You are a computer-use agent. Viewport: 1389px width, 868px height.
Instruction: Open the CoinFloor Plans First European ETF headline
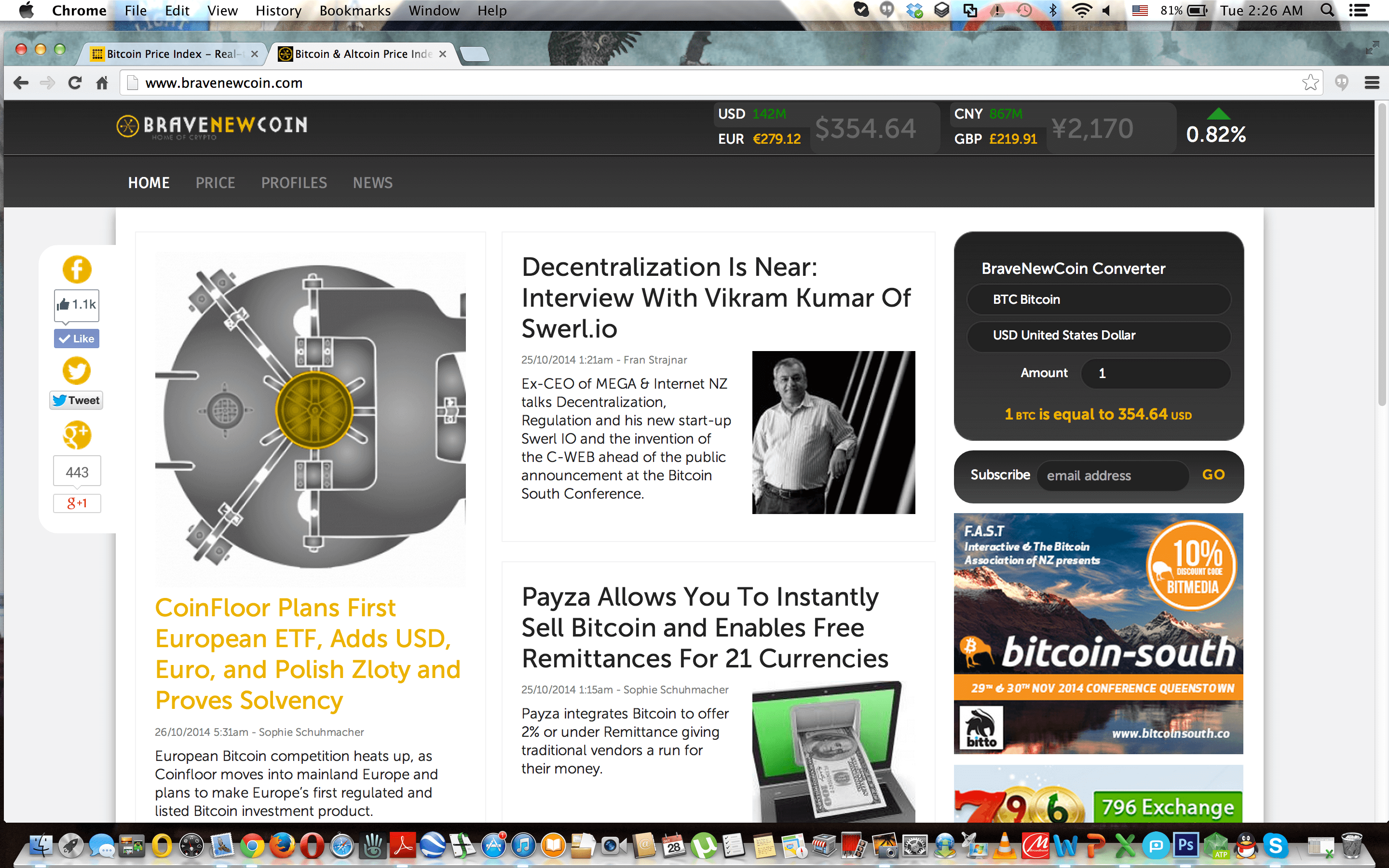[308, 654]
